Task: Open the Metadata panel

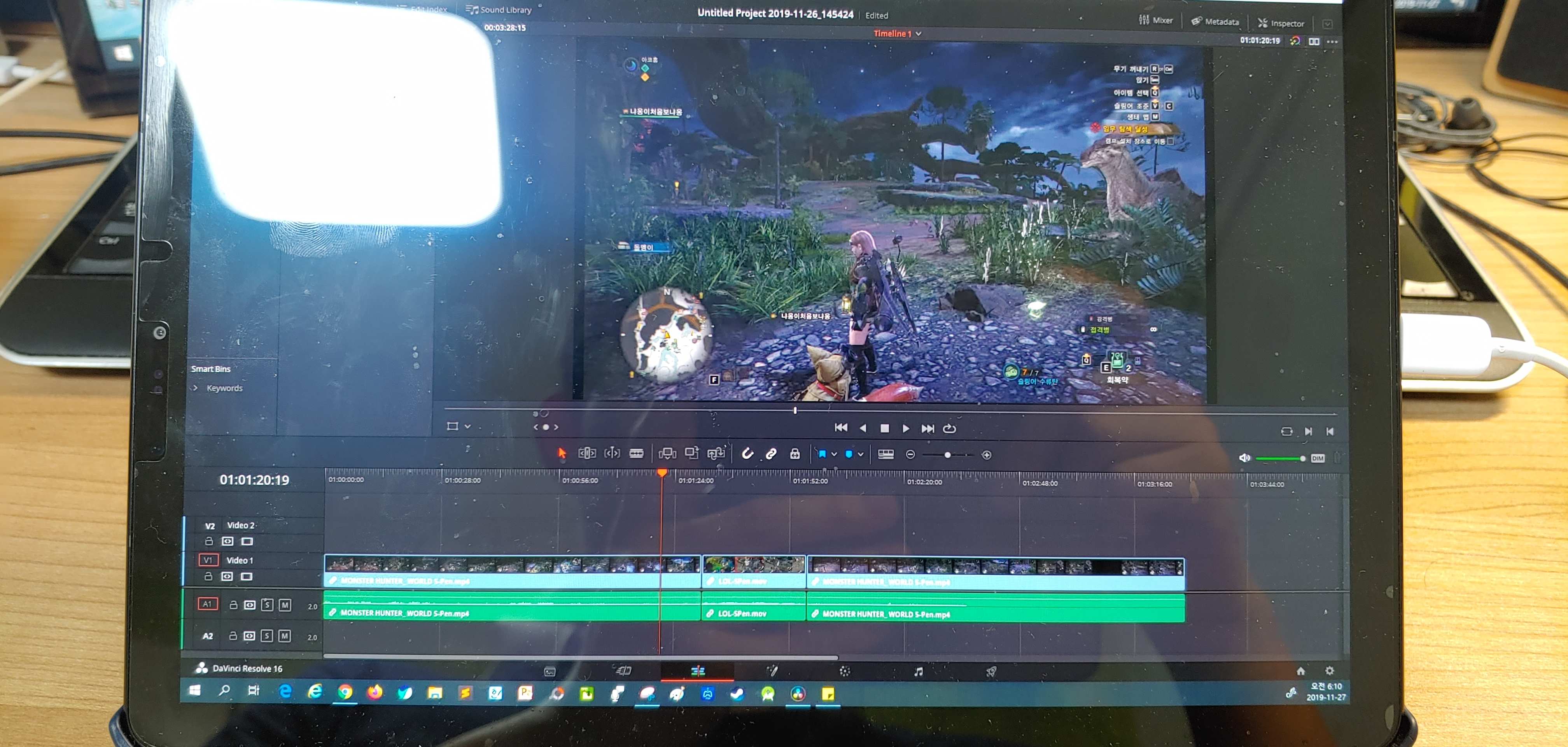Action: 1215,21
